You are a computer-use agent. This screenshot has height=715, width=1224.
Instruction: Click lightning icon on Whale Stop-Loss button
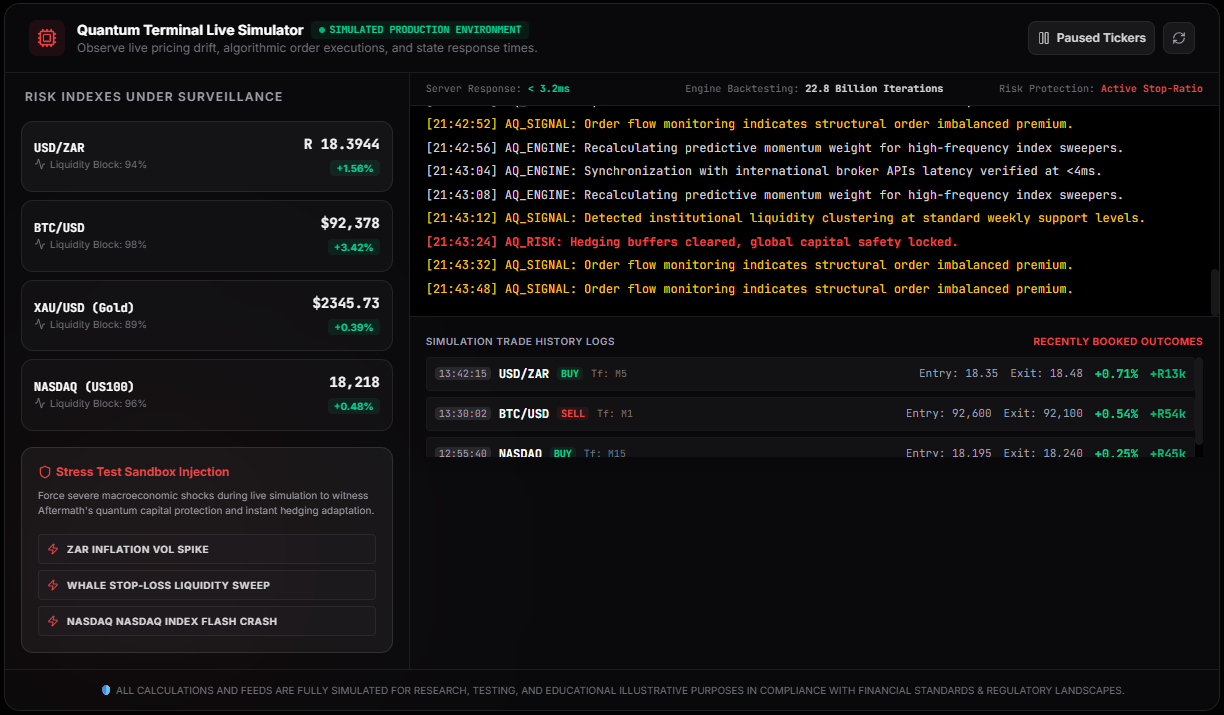[x=53, y=585]
